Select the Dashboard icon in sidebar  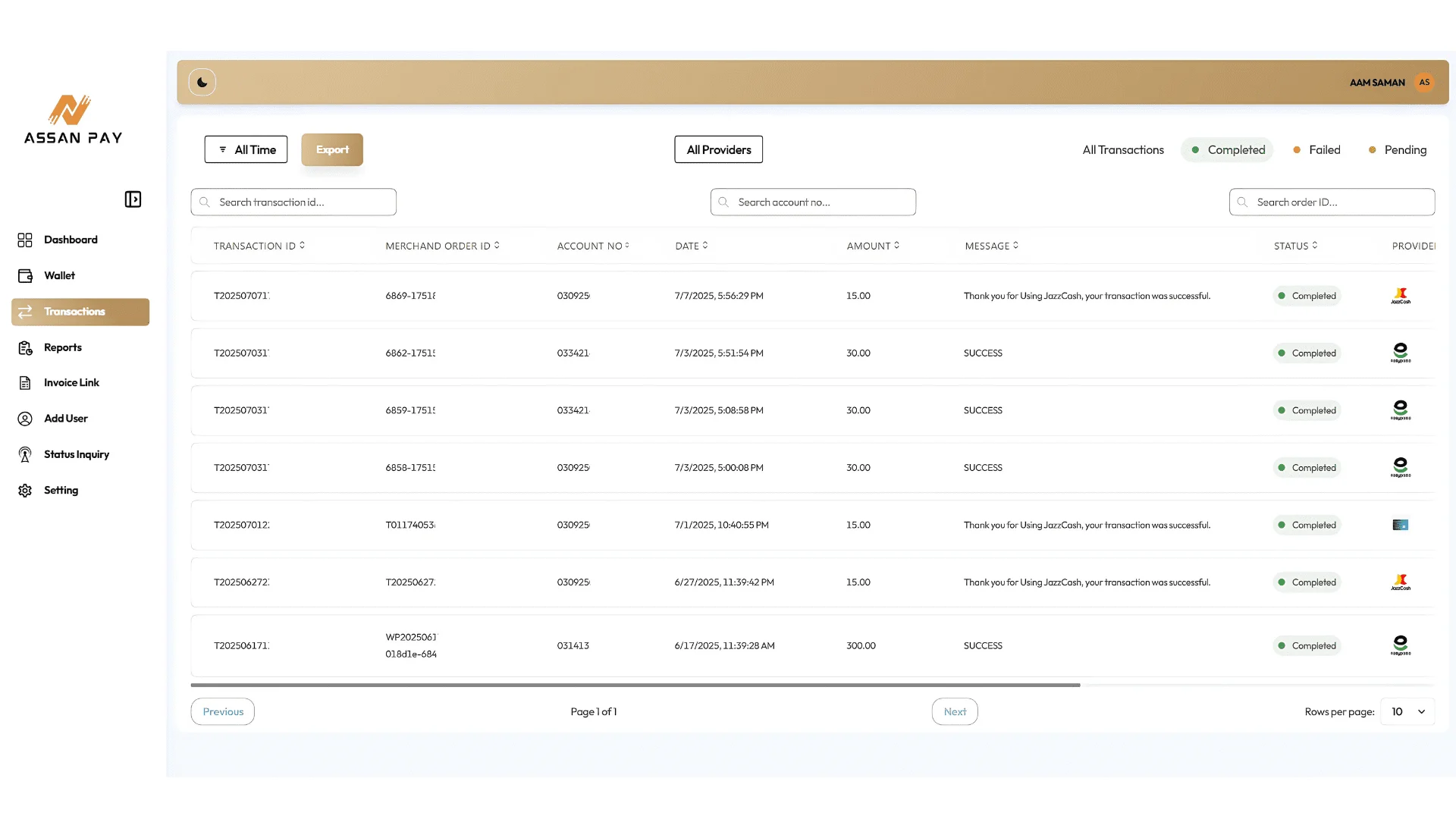pyautogui.click(x=25, y=240)
